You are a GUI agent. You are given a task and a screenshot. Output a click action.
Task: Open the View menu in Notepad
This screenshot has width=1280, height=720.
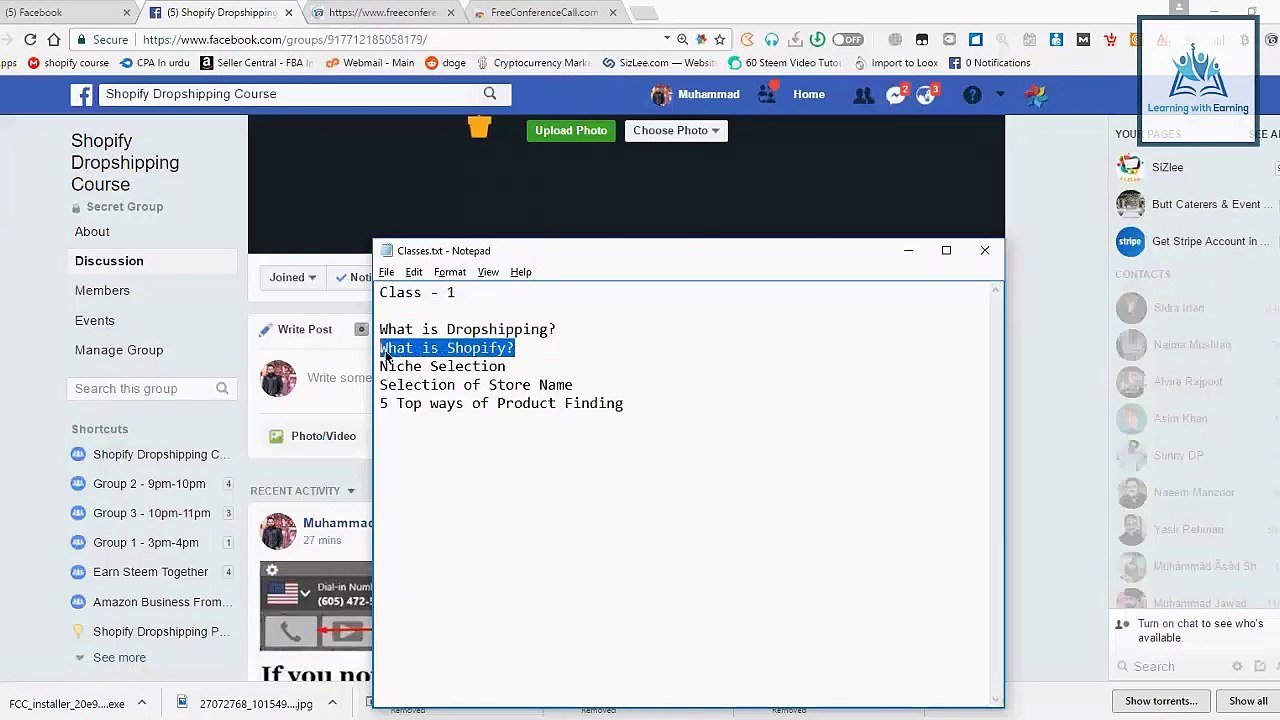coord(488,272)
